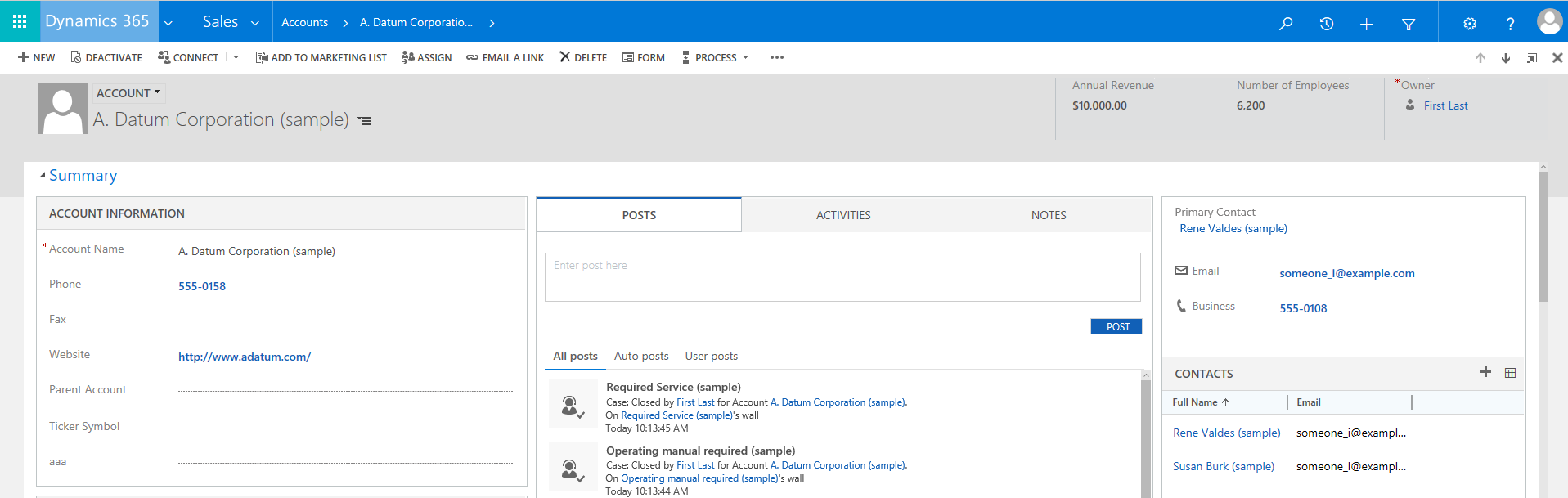
Task: Switch to the Activities tab
Action: tap(843, 215)
